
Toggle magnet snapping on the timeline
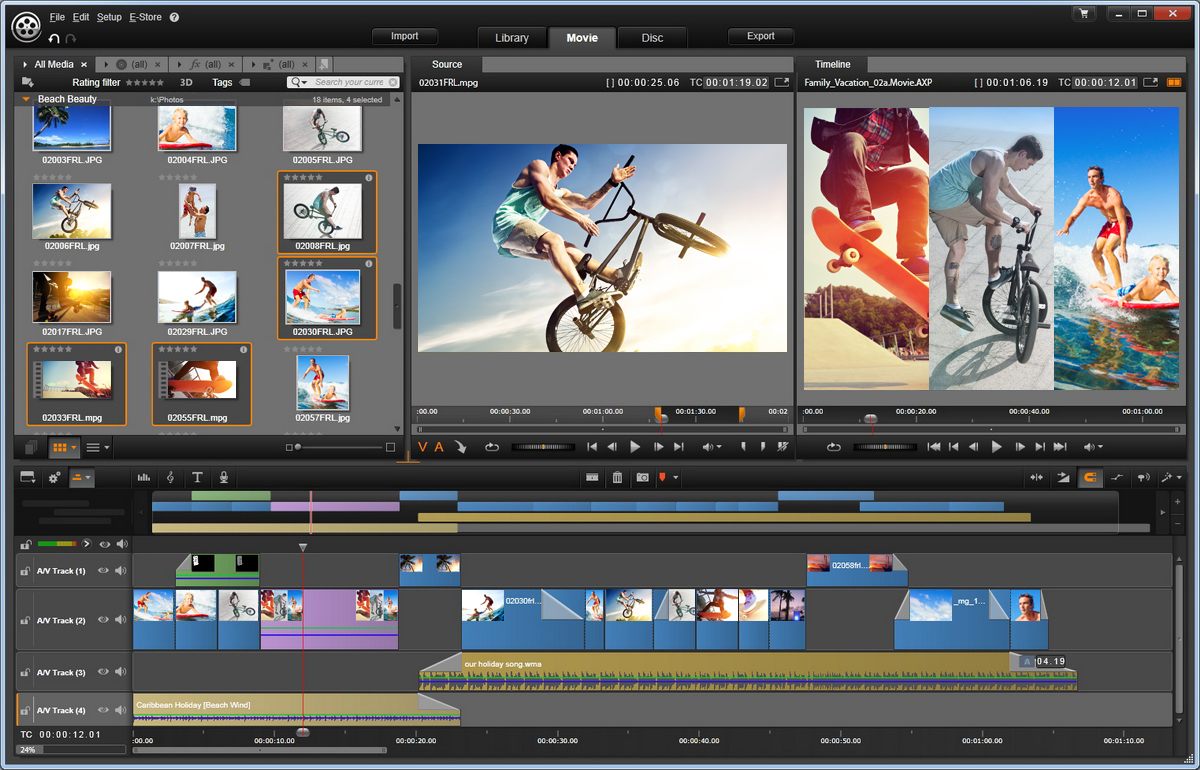[x=1090, y=477]
